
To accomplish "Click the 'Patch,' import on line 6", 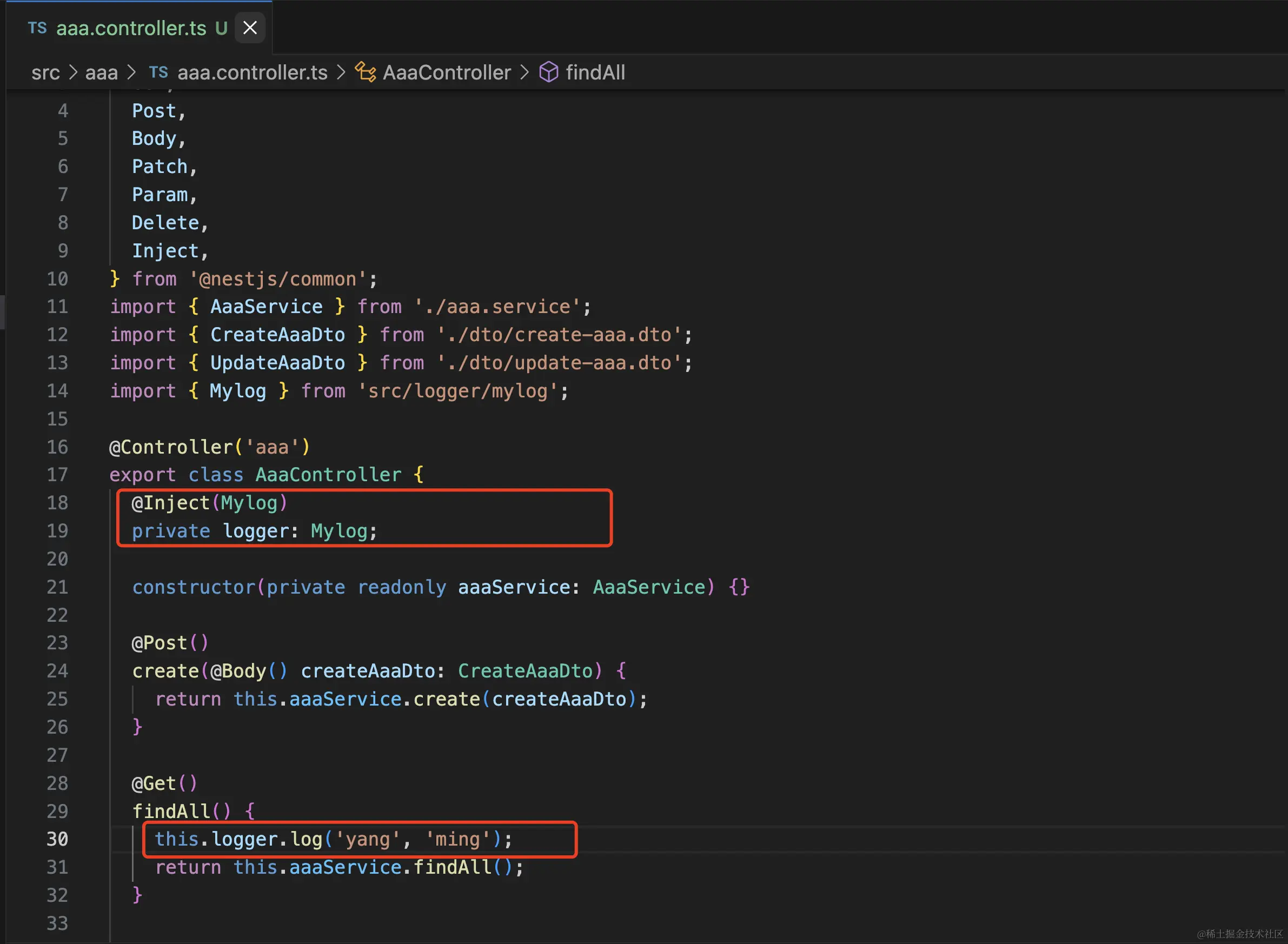I will [164, 167].
